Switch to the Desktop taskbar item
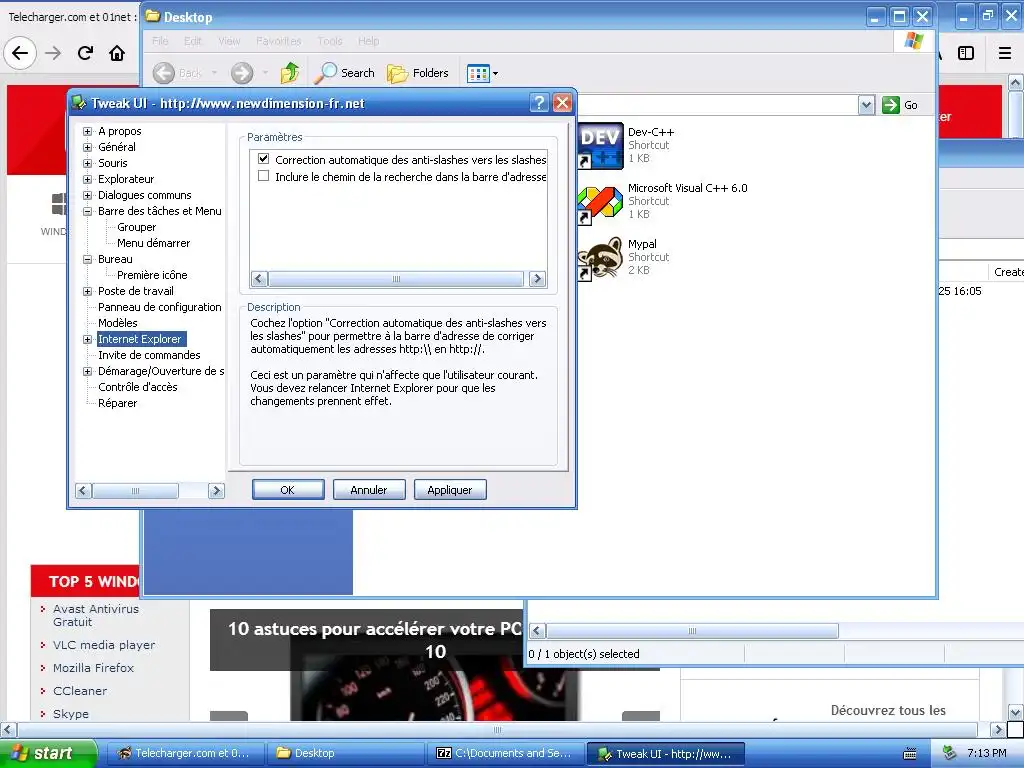Screen dimensions: 1024x768 click(345, 754)
